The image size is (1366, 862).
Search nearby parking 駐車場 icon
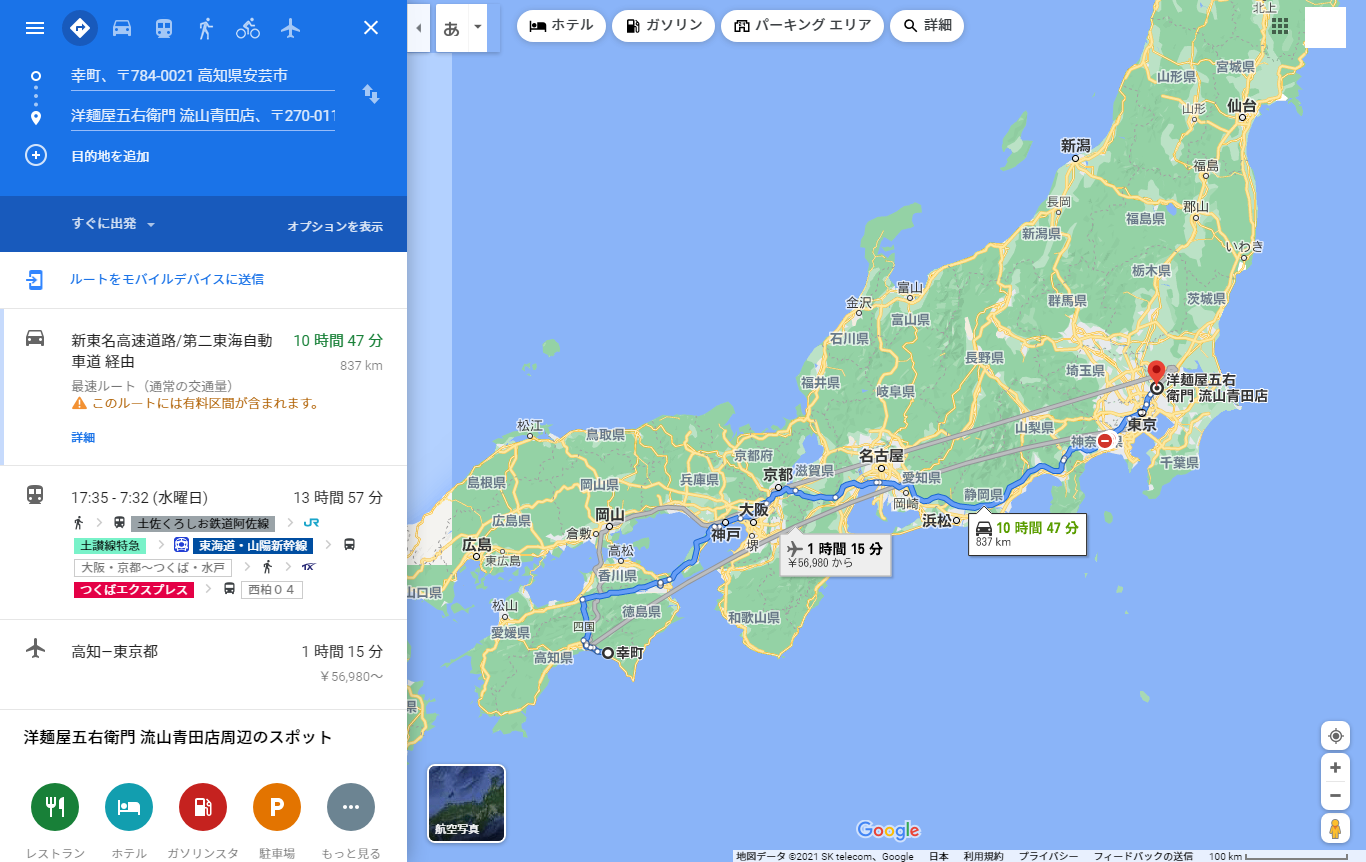[277, 807]
